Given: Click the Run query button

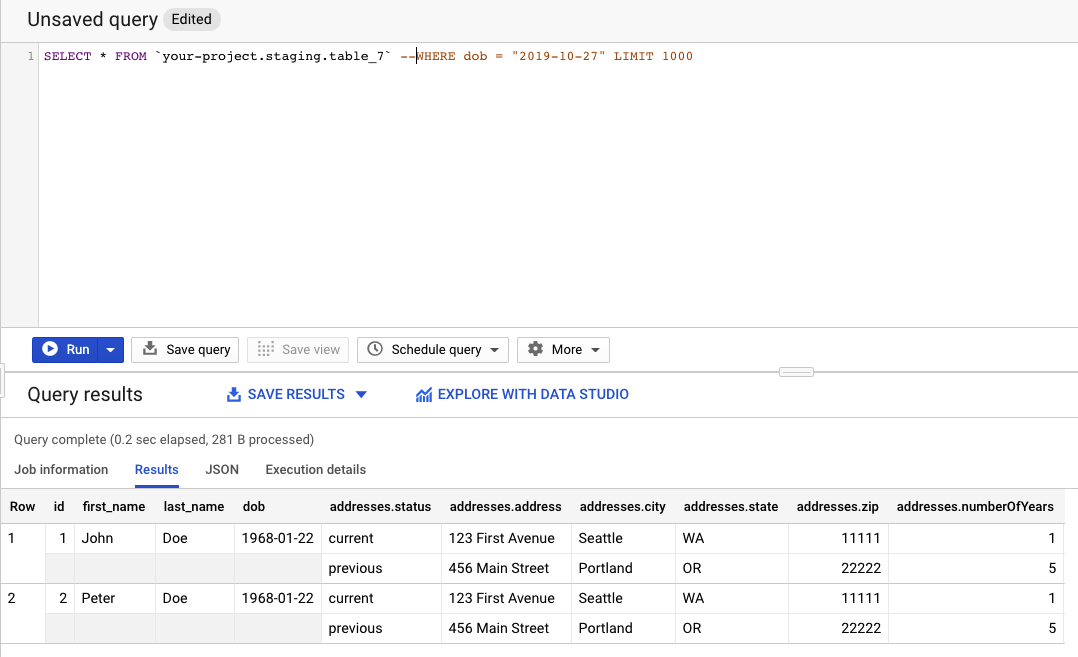Looking at the screenshot, I should click(x=67, y=349).
